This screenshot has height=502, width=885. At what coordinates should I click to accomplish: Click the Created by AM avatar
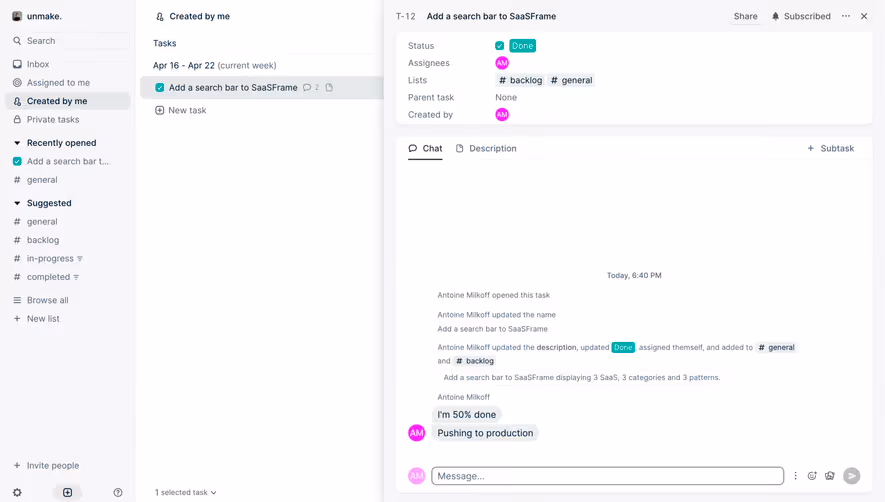click(502, 115)
